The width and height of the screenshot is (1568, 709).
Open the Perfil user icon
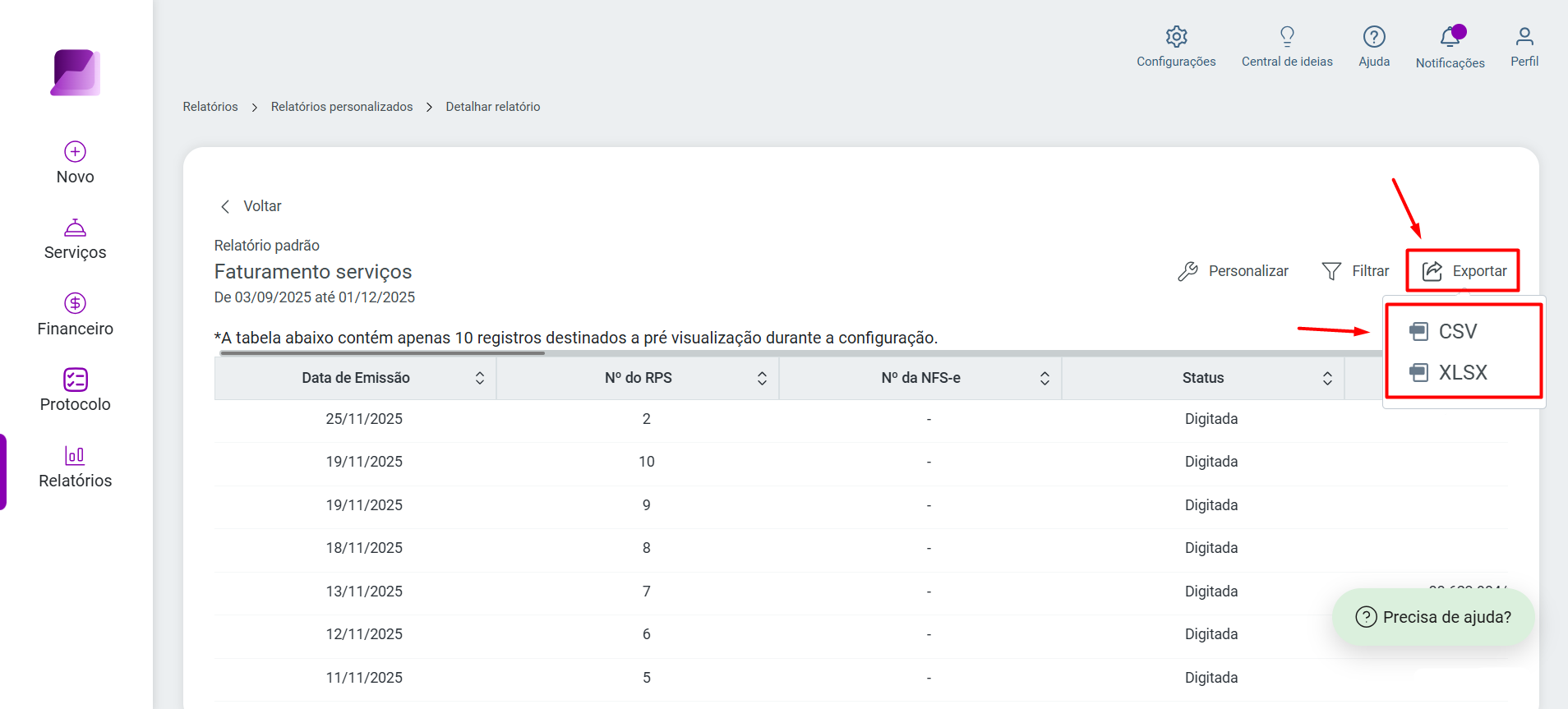point(1524,36)
